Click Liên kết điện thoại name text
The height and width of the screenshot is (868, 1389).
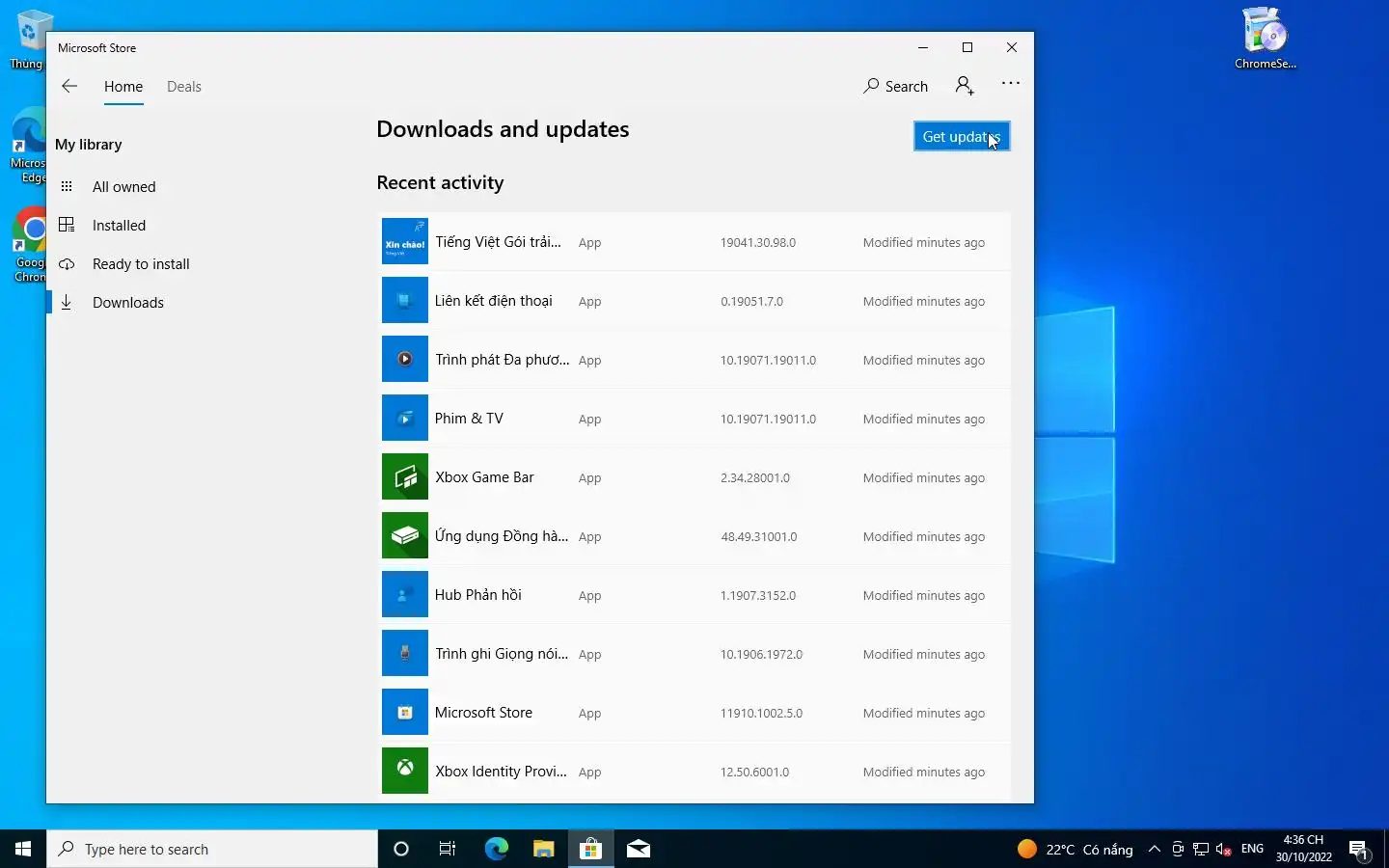coord(493,301)
